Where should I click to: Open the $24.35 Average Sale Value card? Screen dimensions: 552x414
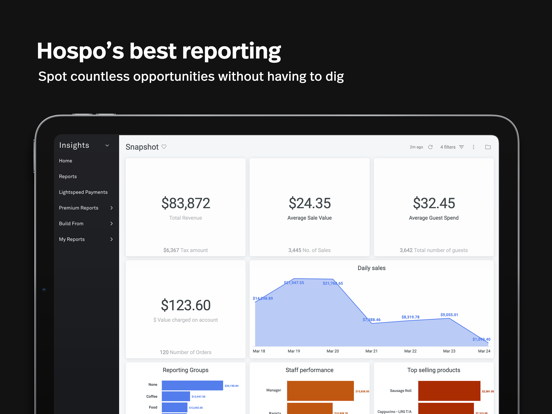tap(309, 207)
